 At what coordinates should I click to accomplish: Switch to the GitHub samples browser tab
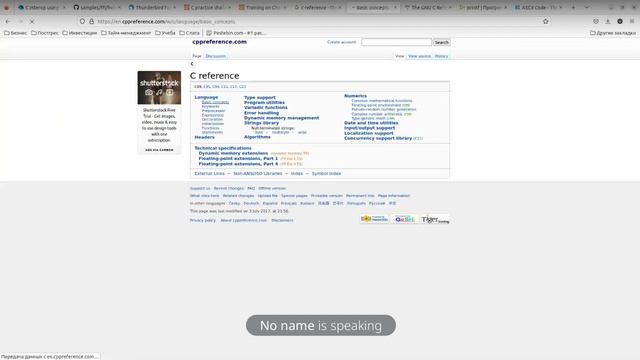pyautogui.click(x=97, y=7)
